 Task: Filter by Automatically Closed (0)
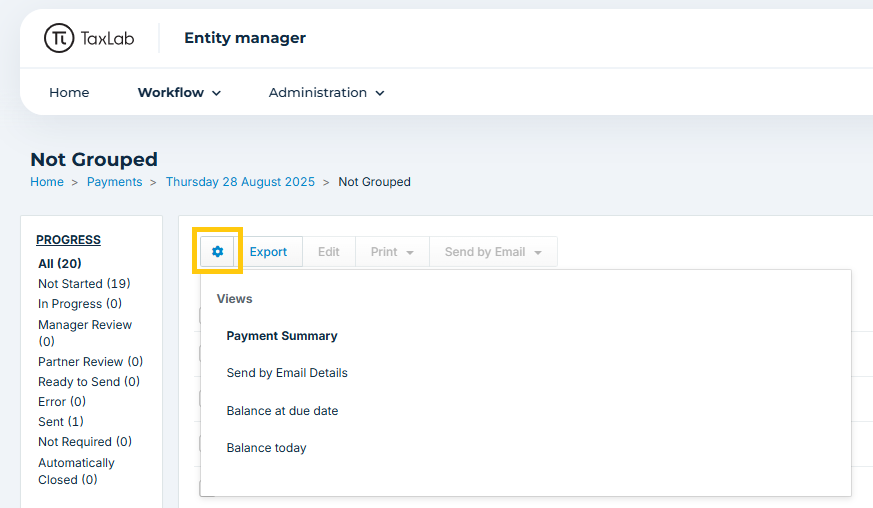(76, 471)
